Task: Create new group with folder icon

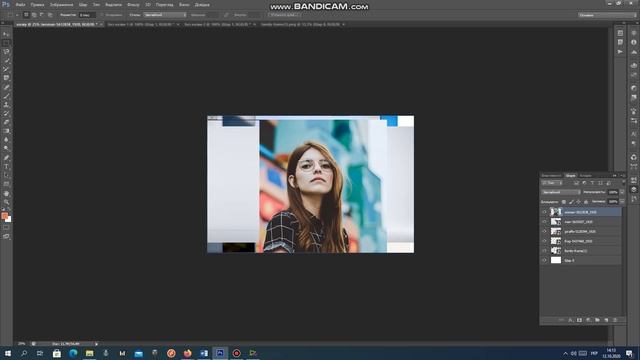Action: [597, 320]
